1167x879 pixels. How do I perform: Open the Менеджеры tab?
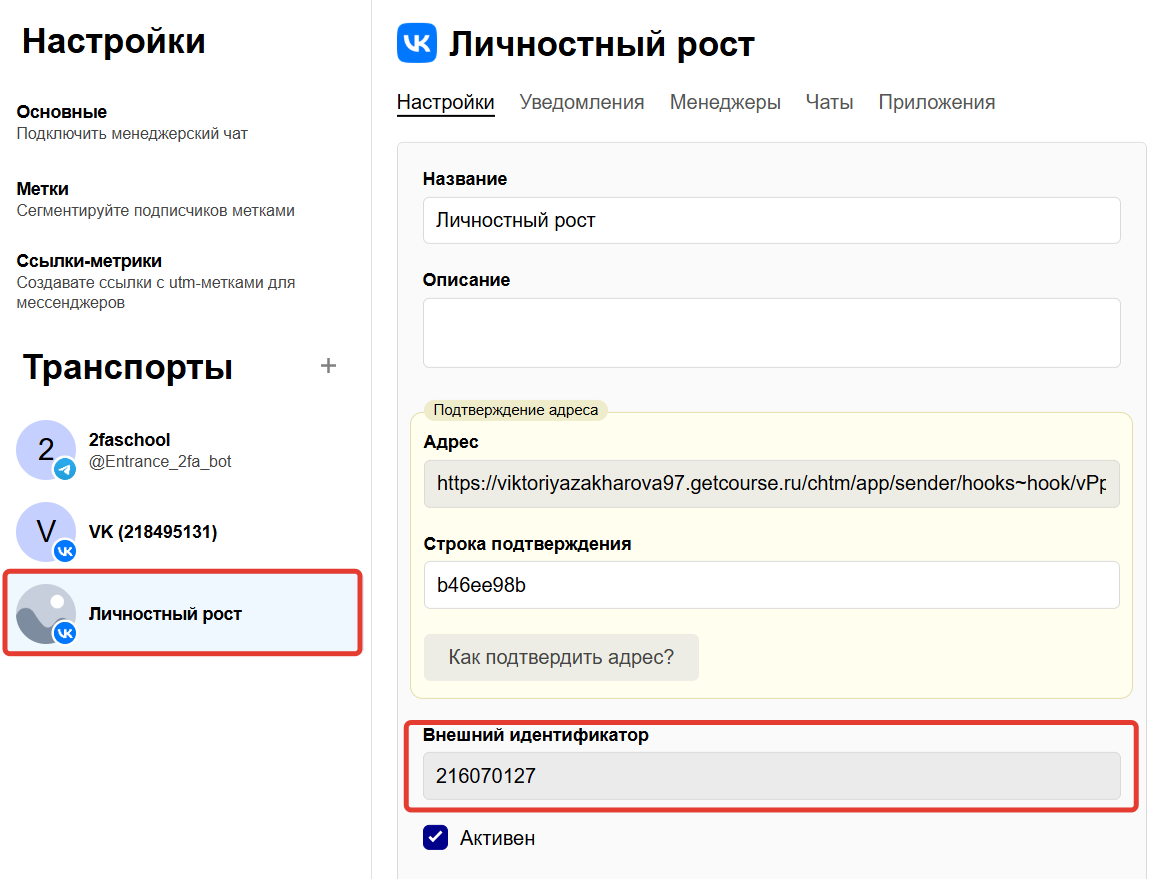[x=725, y=102]
